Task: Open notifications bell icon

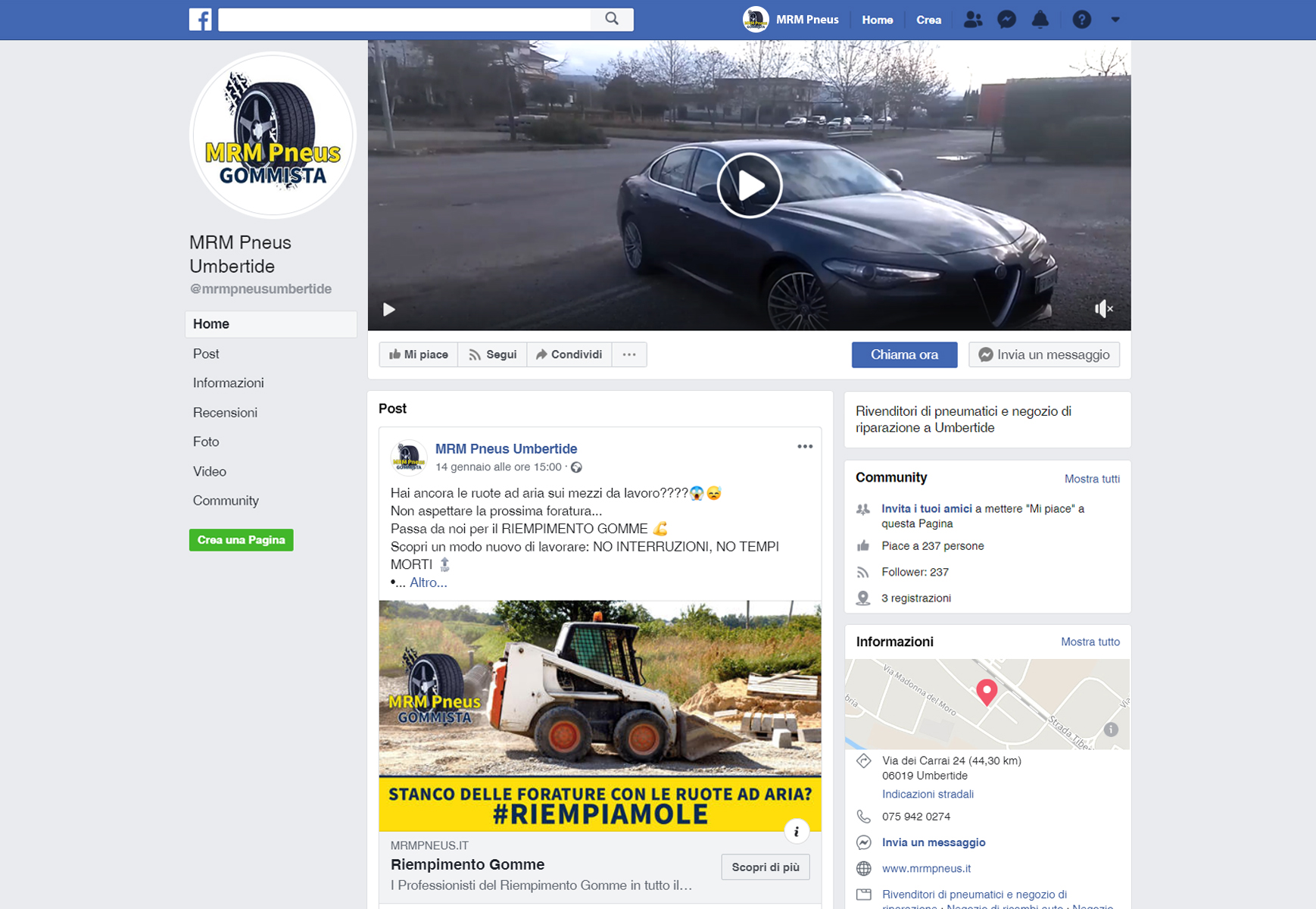Action: point(1040,20)
